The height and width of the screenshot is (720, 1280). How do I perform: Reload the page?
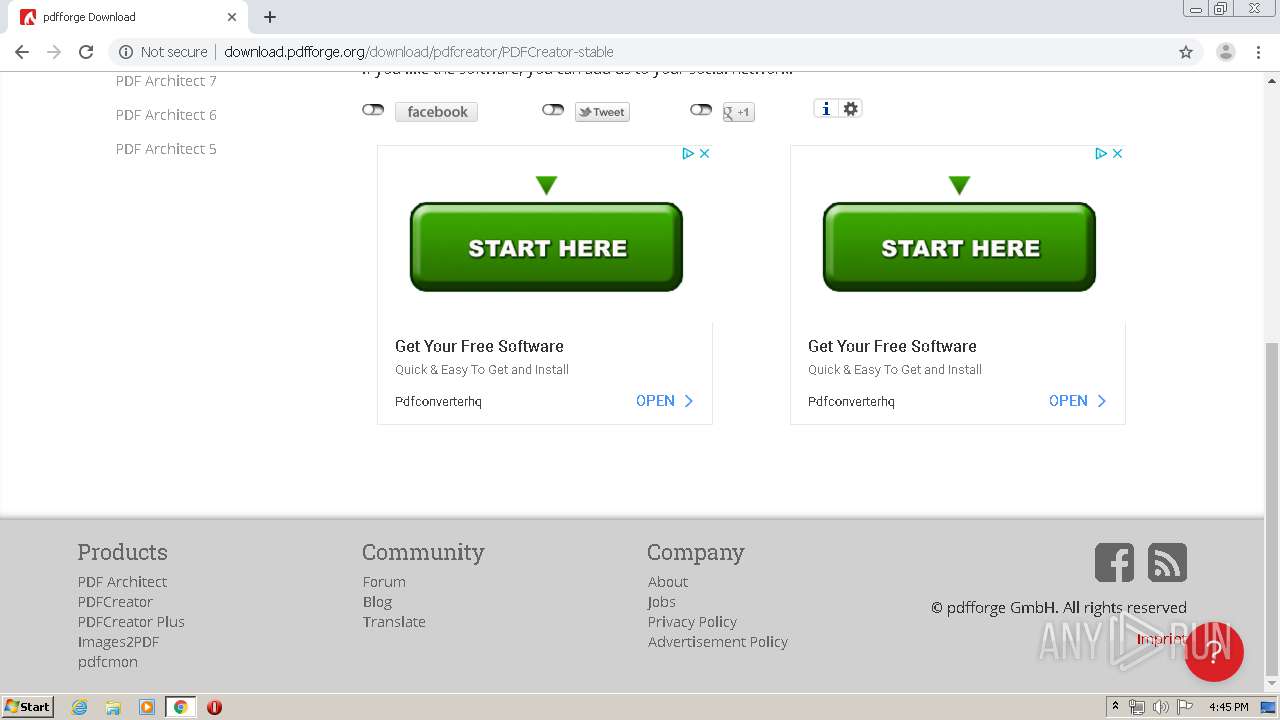click(86, 52)
